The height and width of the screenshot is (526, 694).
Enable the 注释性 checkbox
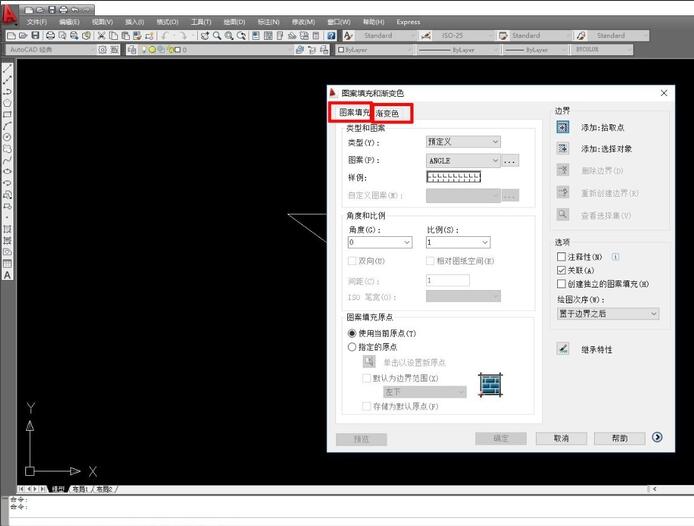tap(561, 257)
